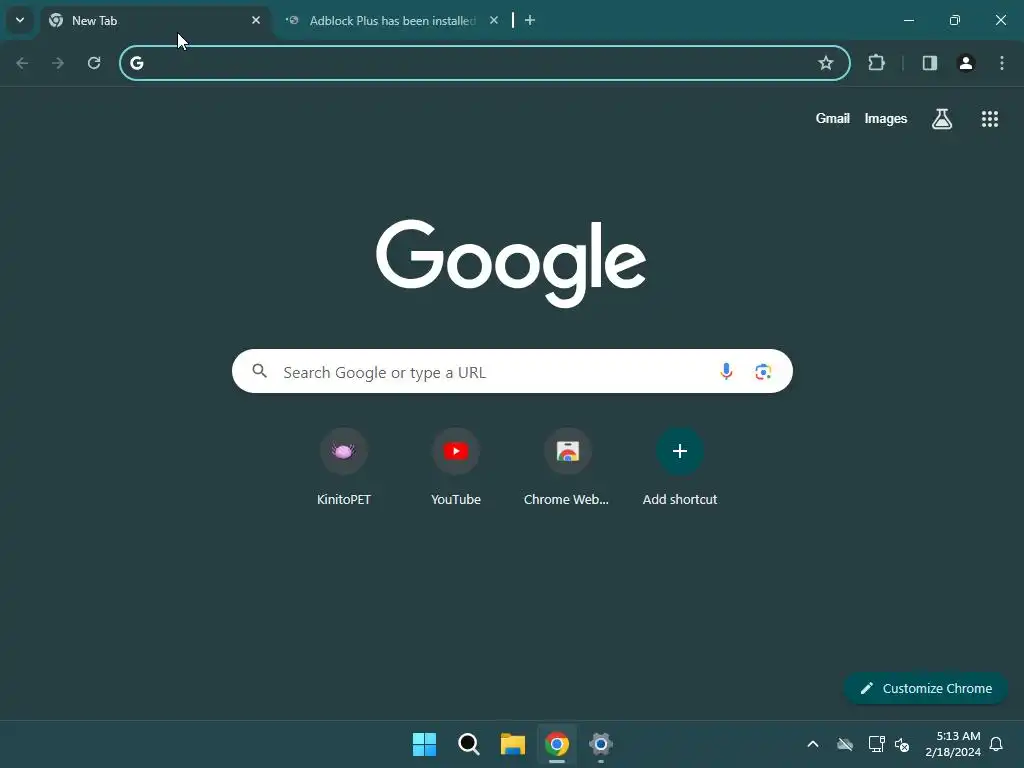1024x768 pixels.
Task: Open the Google apps grid
Action: pos(989,119)
